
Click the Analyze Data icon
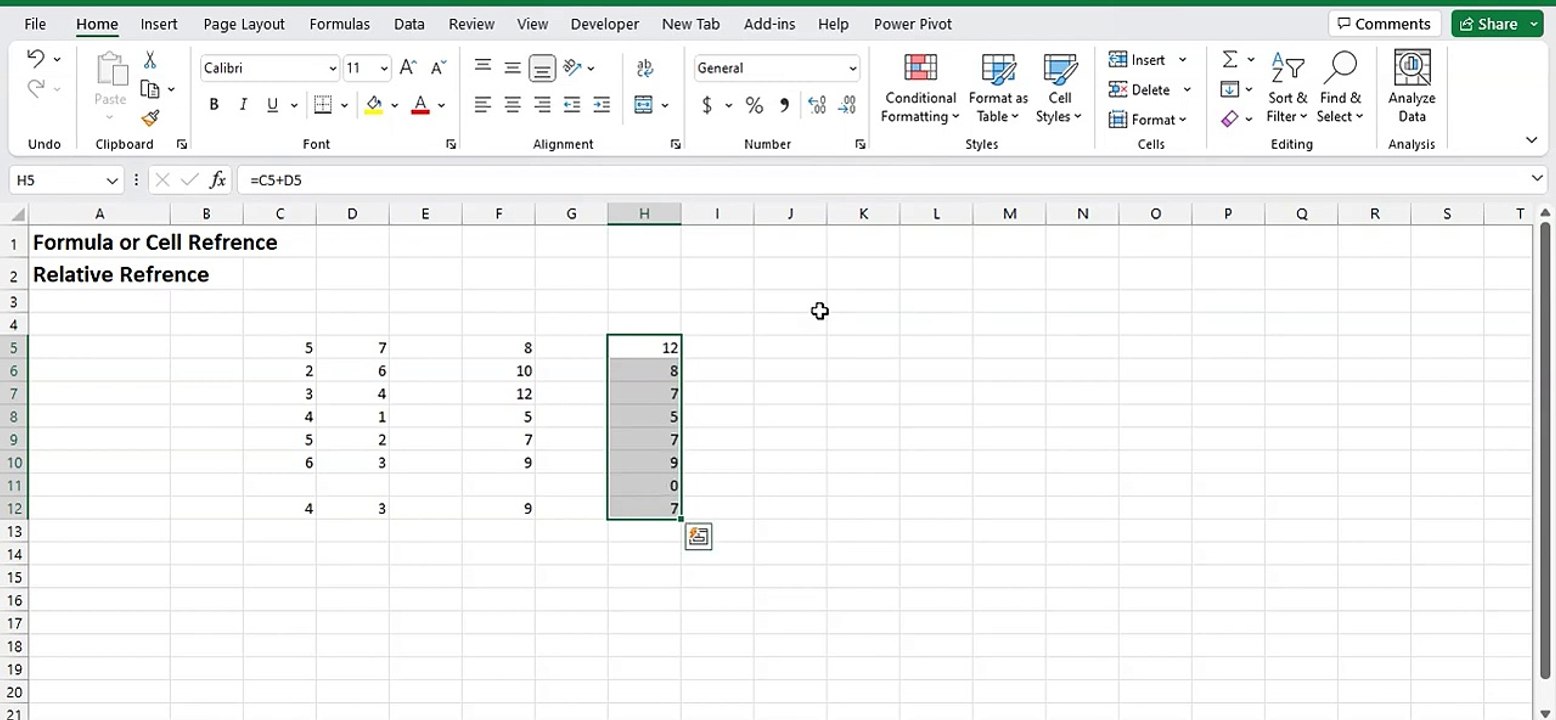coord(1411,88)
